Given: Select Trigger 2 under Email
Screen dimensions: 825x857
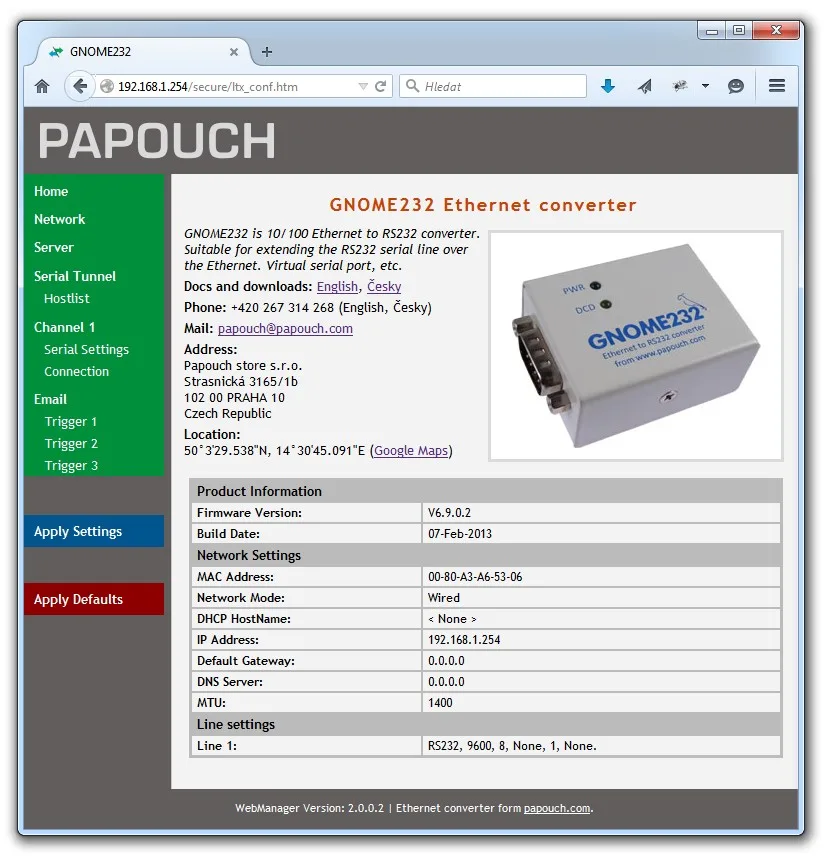Looking at the screenshot, I should tap(71, 443).
